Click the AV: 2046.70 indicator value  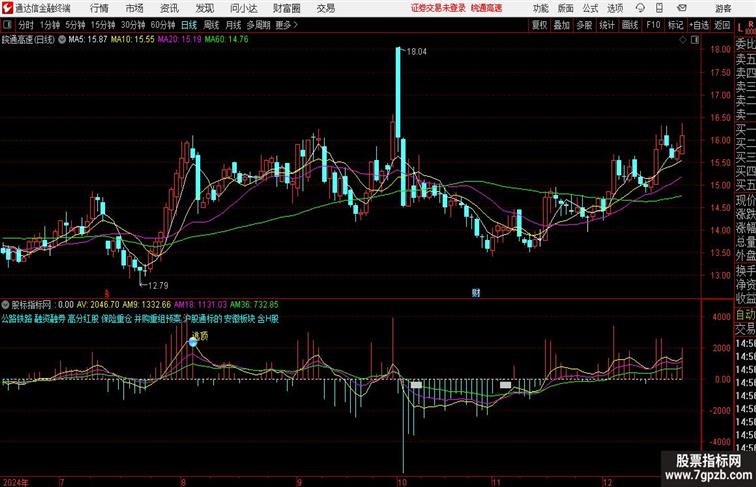click(x=98, y=305)
